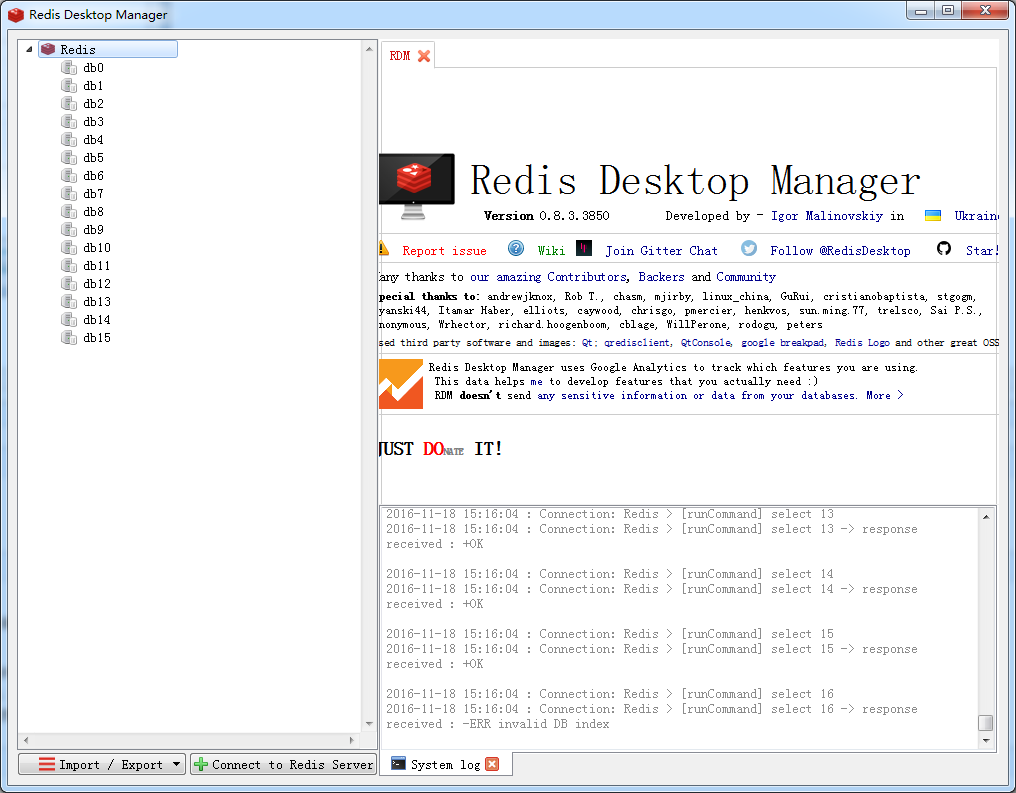Select the db13 tree item label
Screen dimensions: 1016x793
tap(97, 302)
